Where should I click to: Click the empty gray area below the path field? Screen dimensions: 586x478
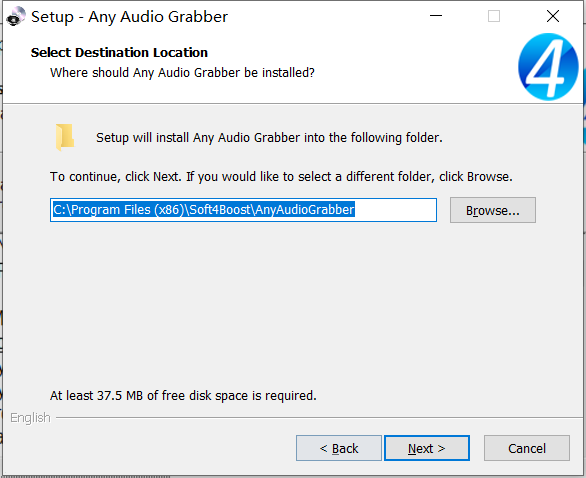point(292,303)
